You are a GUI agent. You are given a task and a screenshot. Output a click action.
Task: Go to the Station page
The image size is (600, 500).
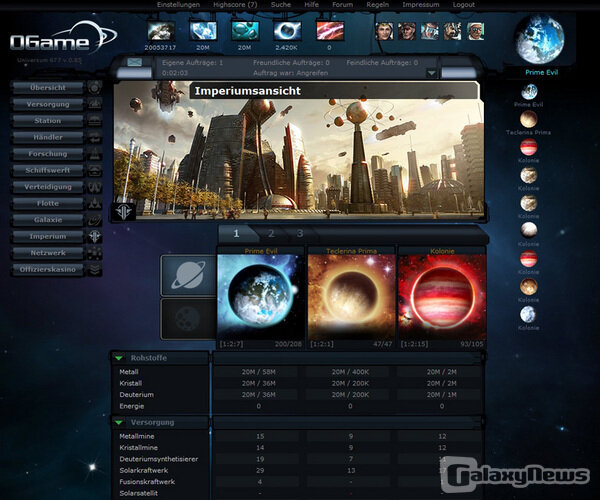pyautogui.click(x=48, y=121)
